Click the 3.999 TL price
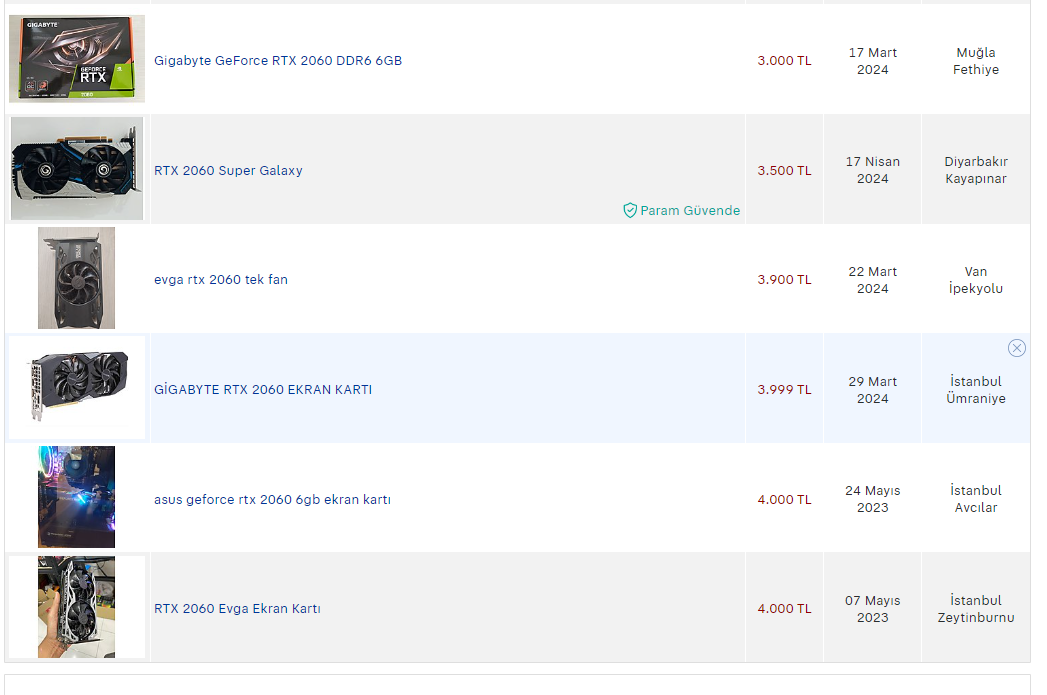 (x=784, y=390)
